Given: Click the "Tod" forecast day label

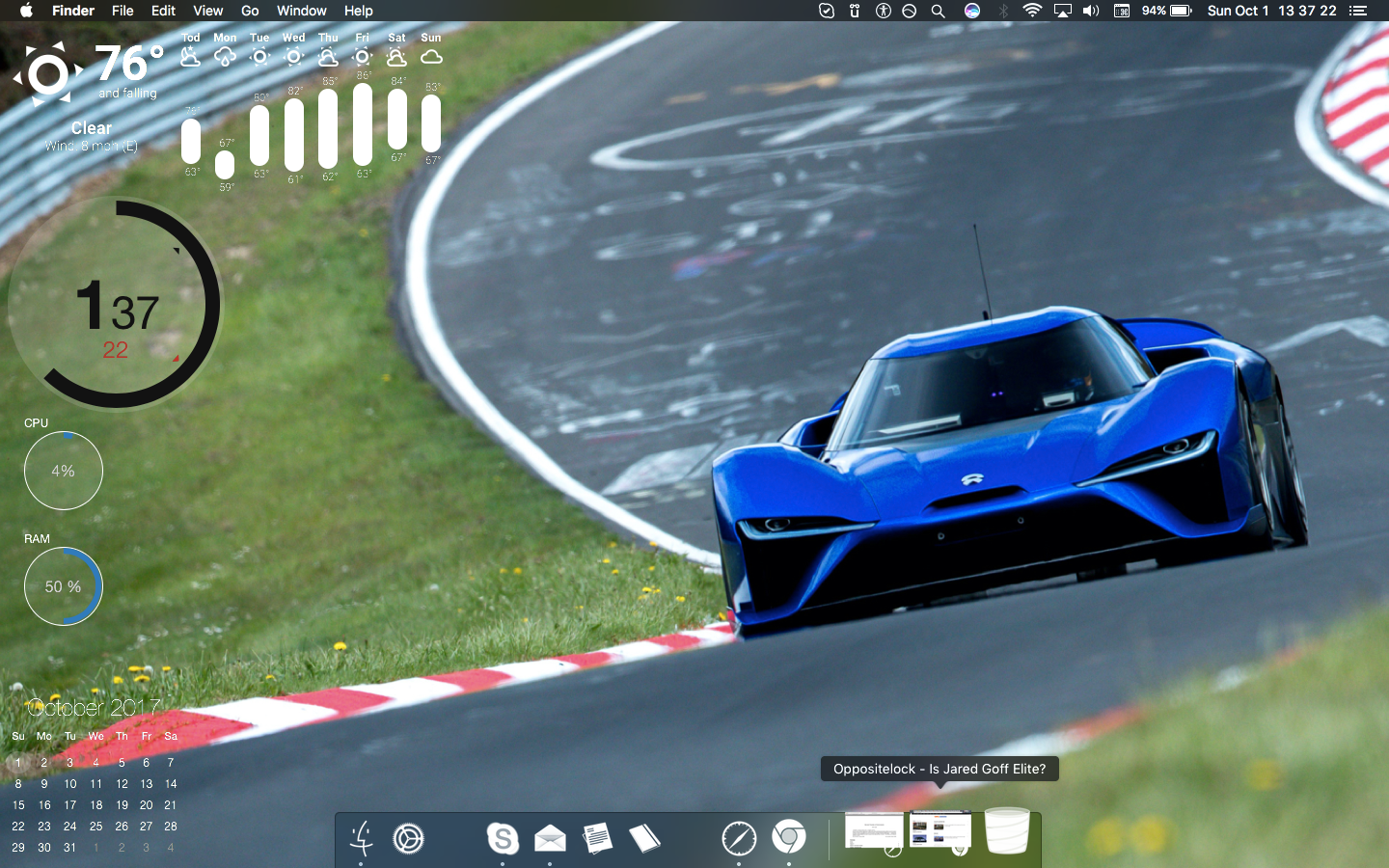Looking at the screenshot, I should 191,38.
